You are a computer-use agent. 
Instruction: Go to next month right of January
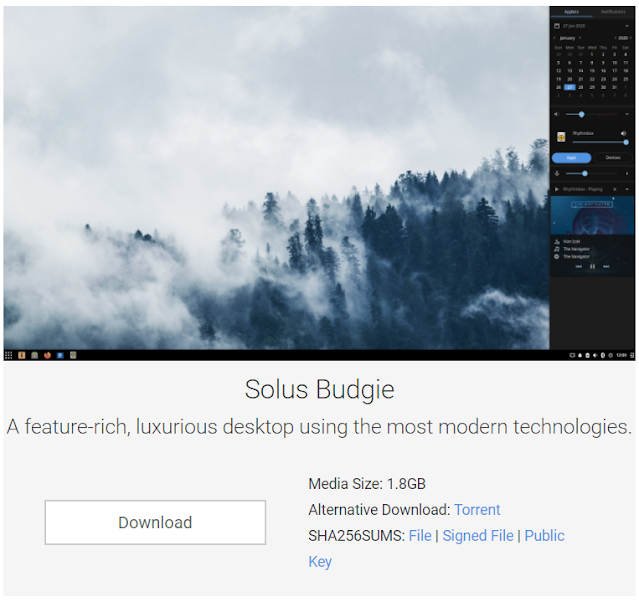click(580, 38)
